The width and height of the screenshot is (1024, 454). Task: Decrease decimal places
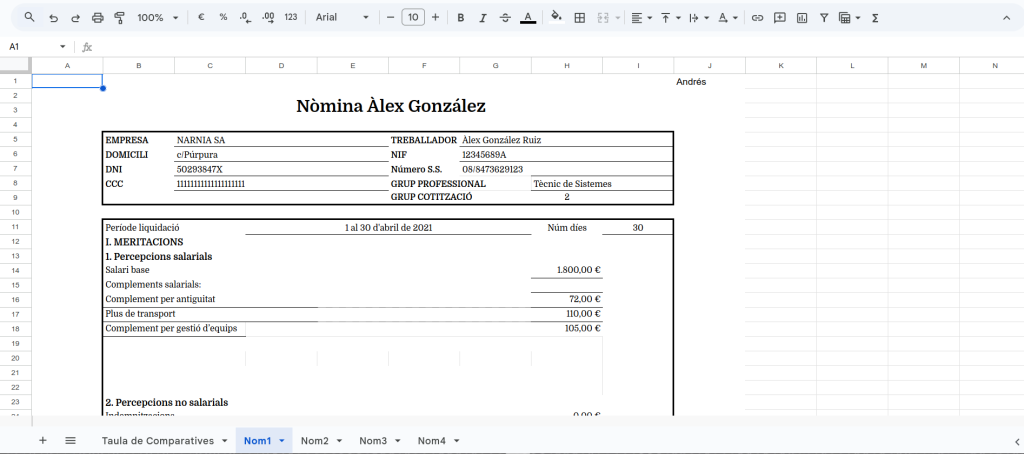click(246, 18)
